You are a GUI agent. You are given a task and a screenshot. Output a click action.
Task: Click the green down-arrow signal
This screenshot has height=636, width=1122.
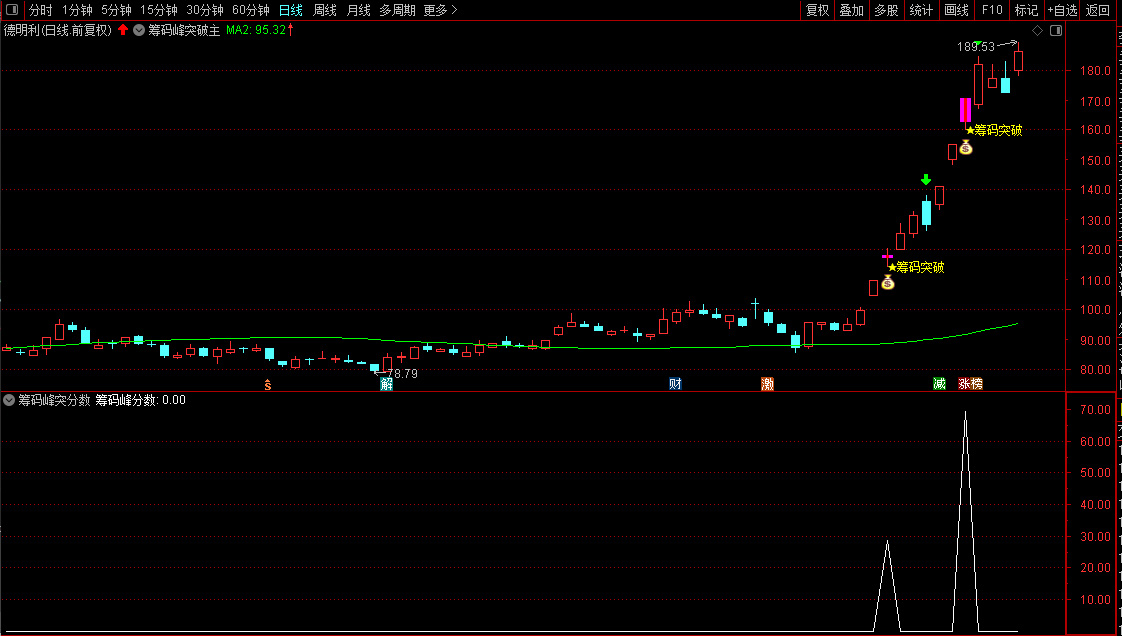tap(926, 179)
